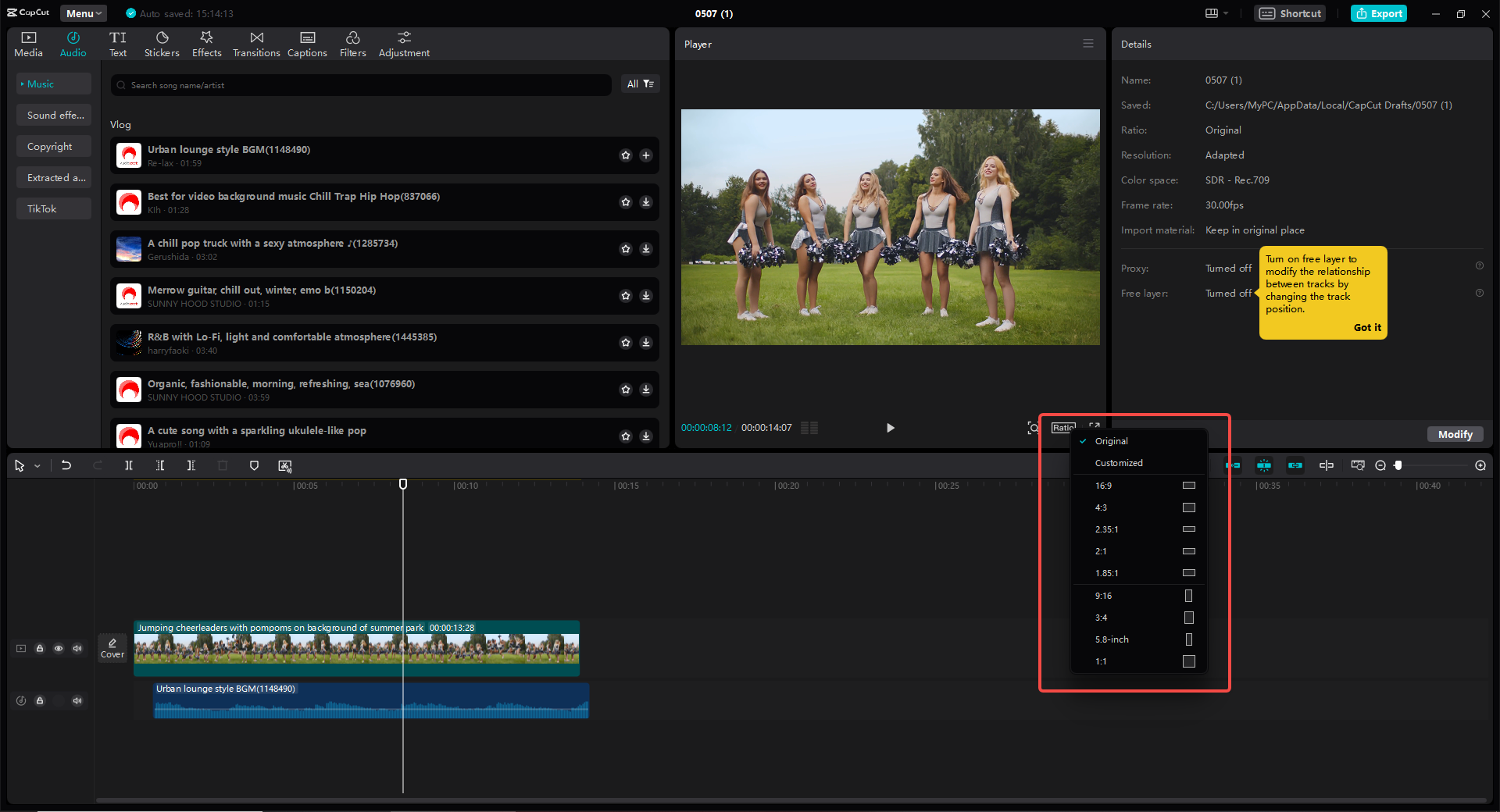Click the full screen icon in the Player
This screenshot has height=812, width=1500.
(x=1095, y=427)
